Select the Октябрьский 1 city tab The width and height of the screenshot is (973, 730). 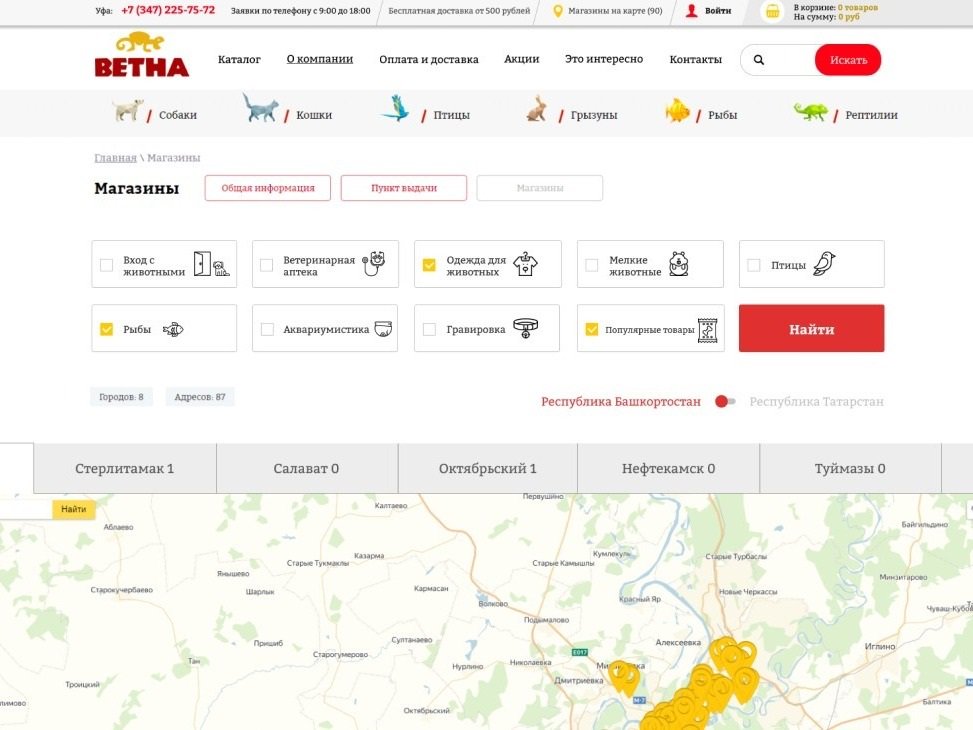tap(488, 469)
